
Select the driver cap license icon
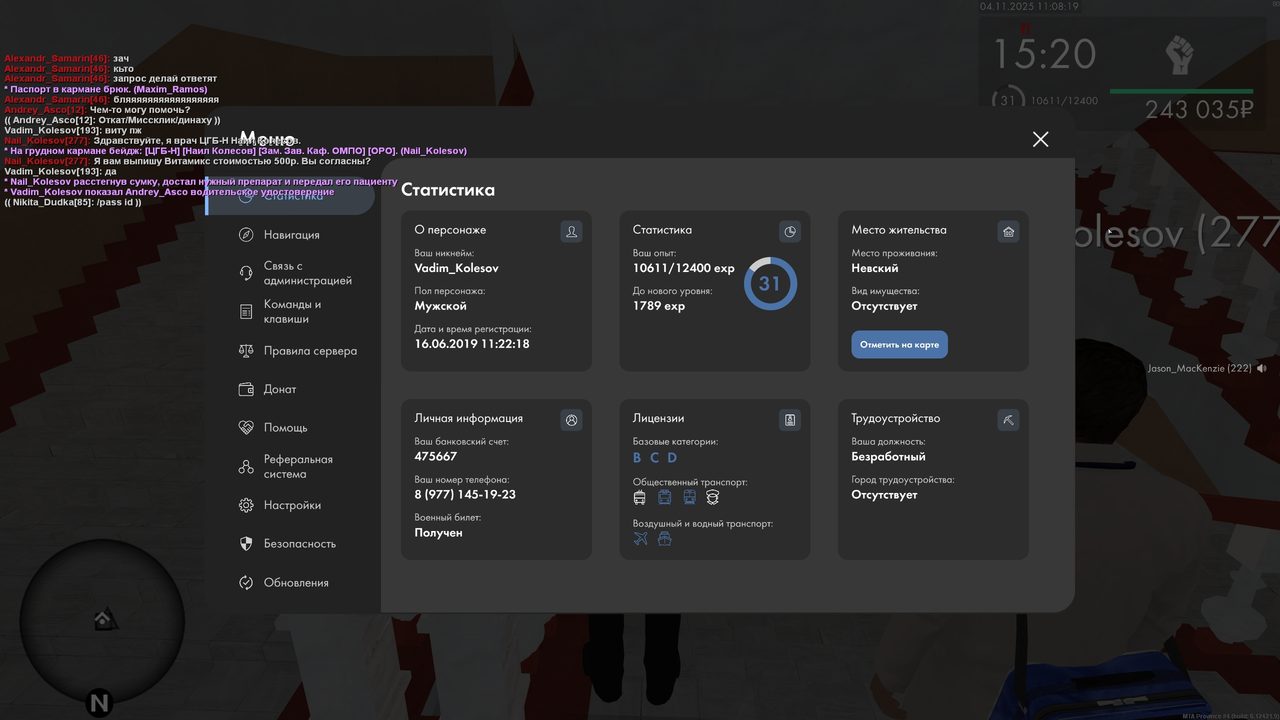[713, 497]
